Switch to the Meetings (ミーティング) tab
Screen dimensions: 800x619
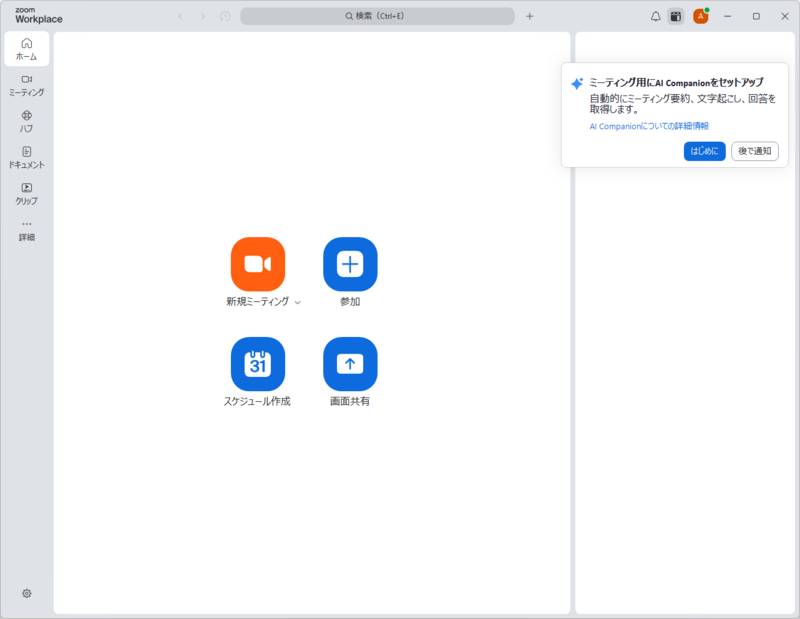click(x=27, y=84)
